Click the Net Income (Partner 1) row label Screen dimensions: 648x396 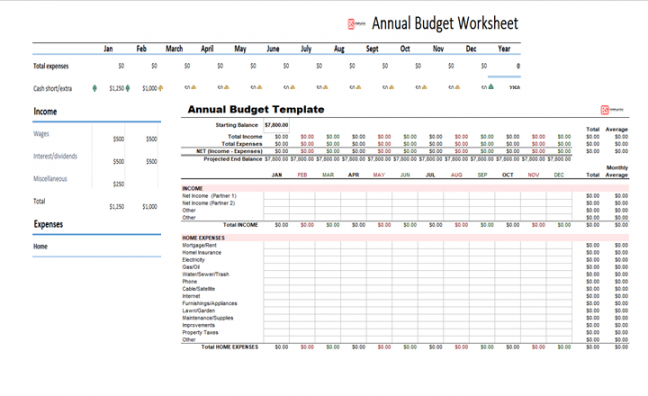pyautogui.click(x=209, y=196)
